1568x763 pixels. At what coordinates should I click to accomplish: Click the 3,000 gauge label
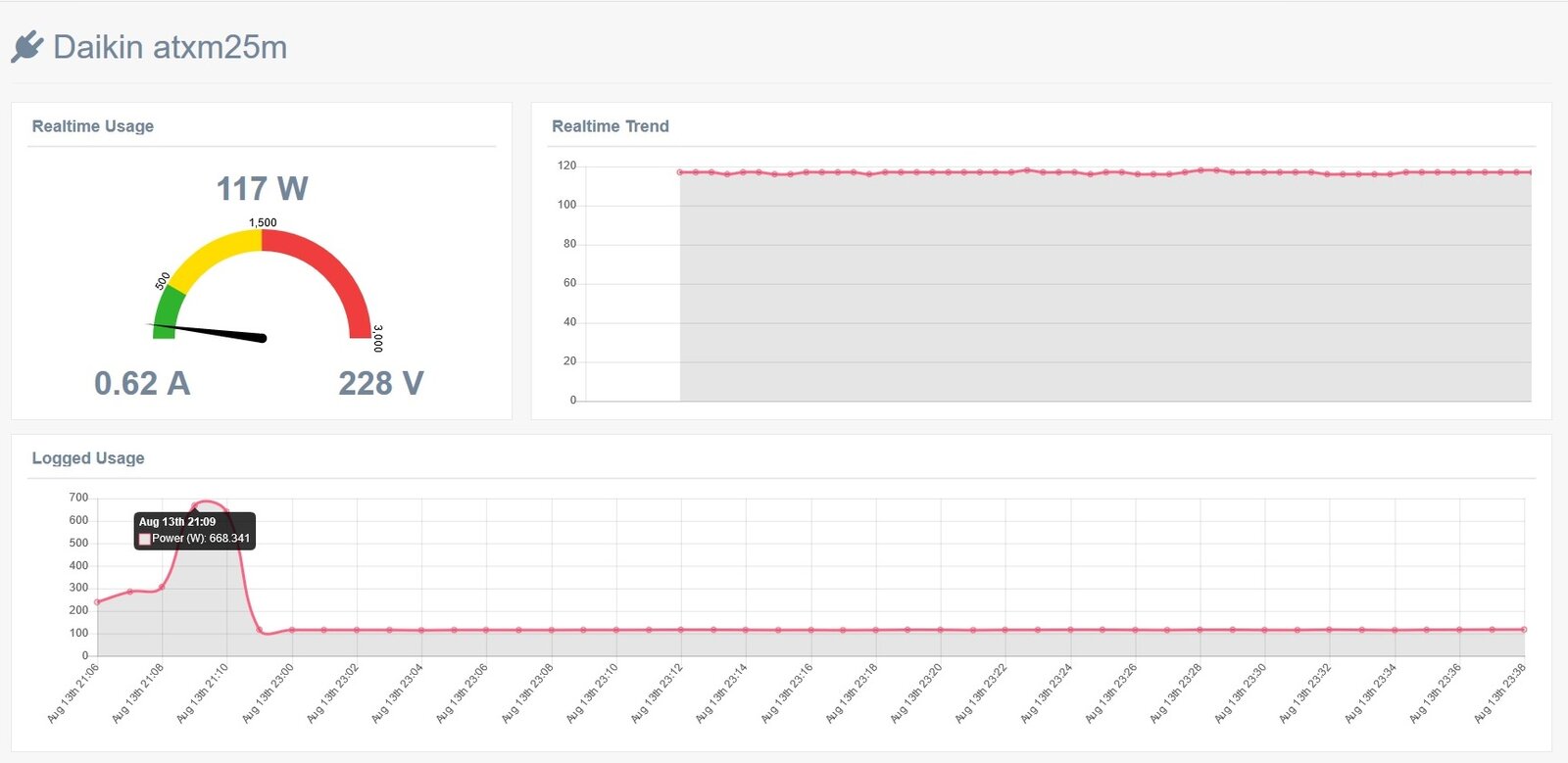point(378,339)
